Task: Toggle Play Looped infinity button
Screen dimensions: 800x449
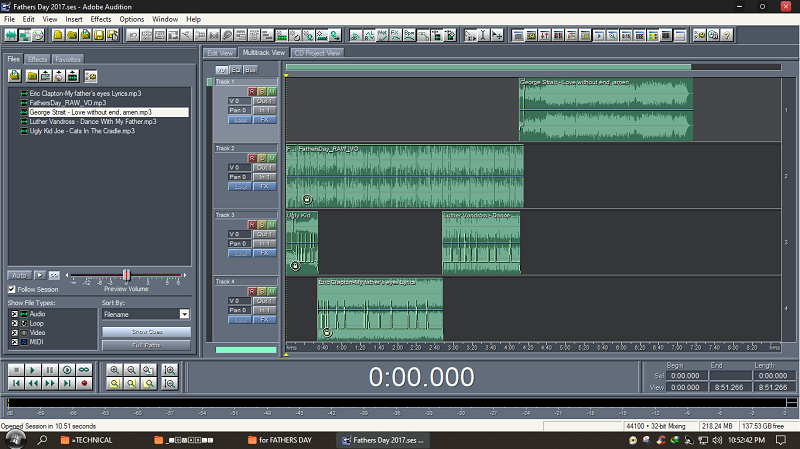Action: (84, 370)
